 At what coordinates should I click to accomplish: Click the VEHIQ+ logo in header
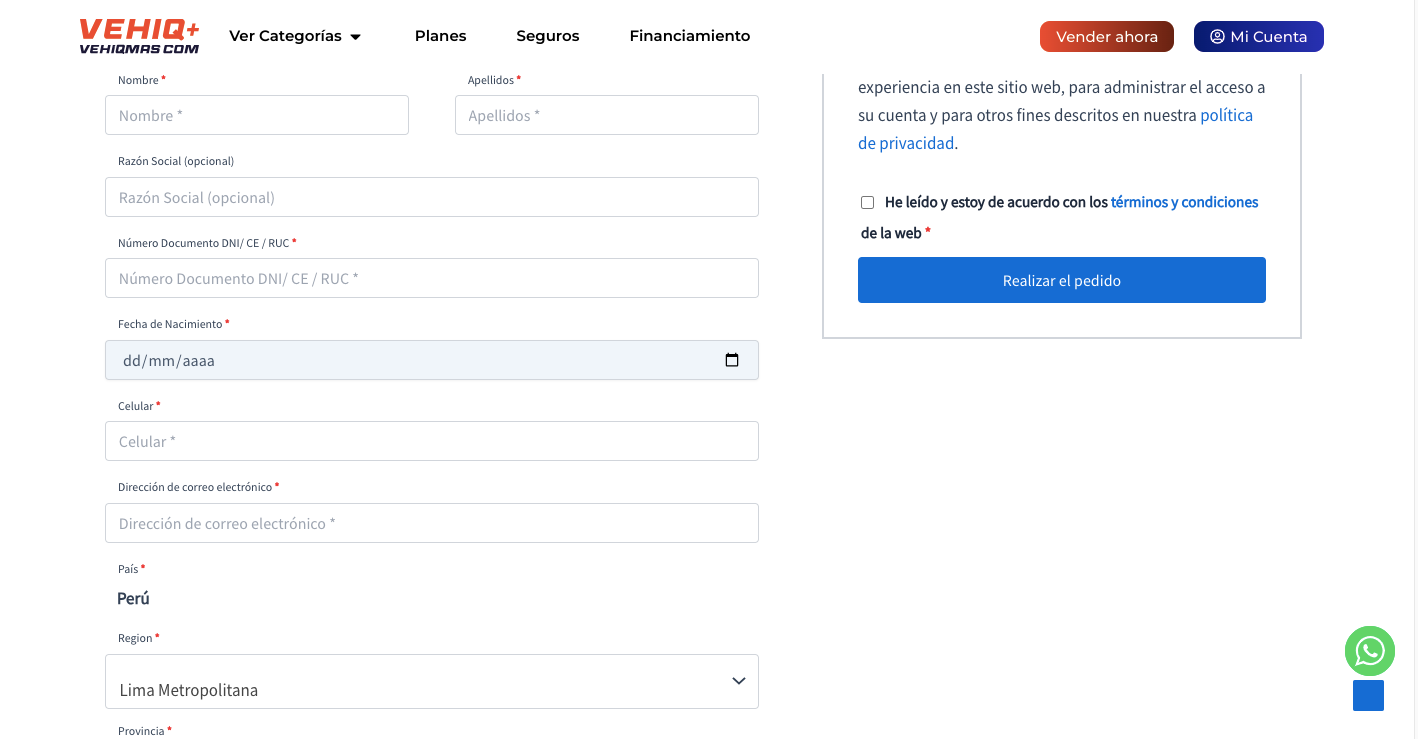139,36
